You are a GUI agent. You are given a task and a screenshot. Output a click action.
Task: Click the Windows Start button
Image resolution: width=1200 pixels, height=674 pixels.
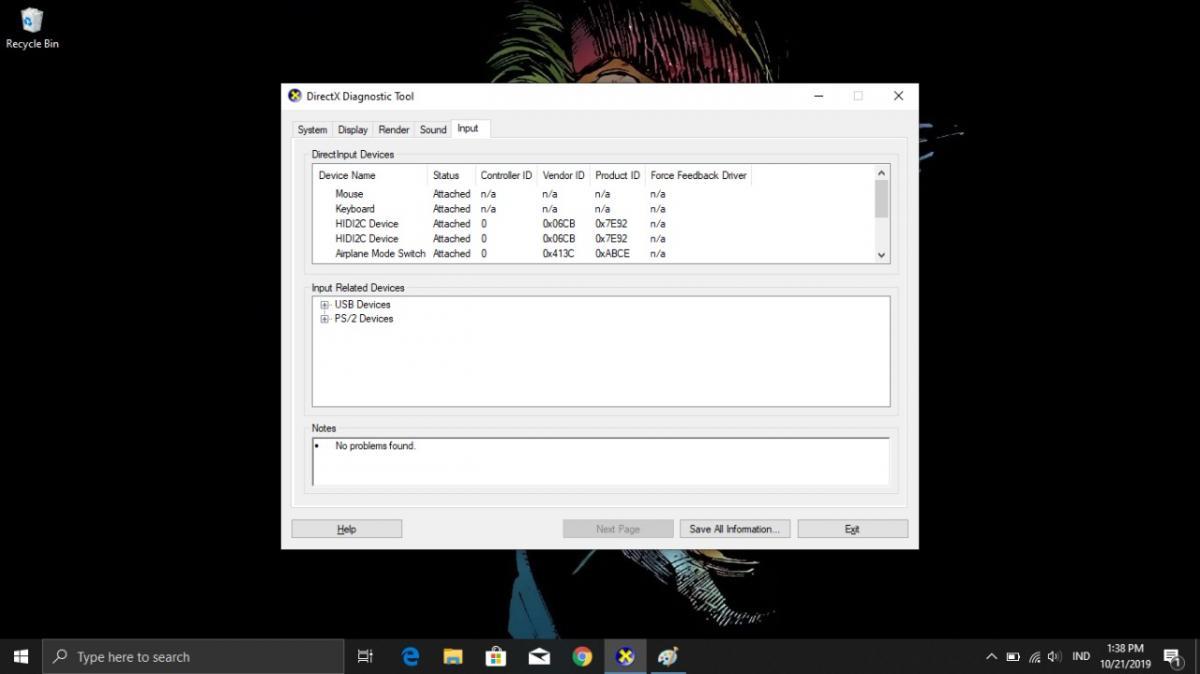click(x=20, y=656)
